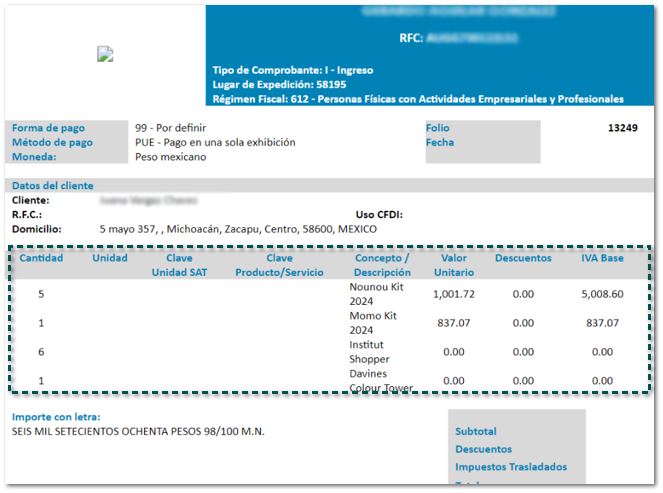Click the 'Importe con letra:' label
This screenshot has width=663, height=493.
tap(56, 417)
